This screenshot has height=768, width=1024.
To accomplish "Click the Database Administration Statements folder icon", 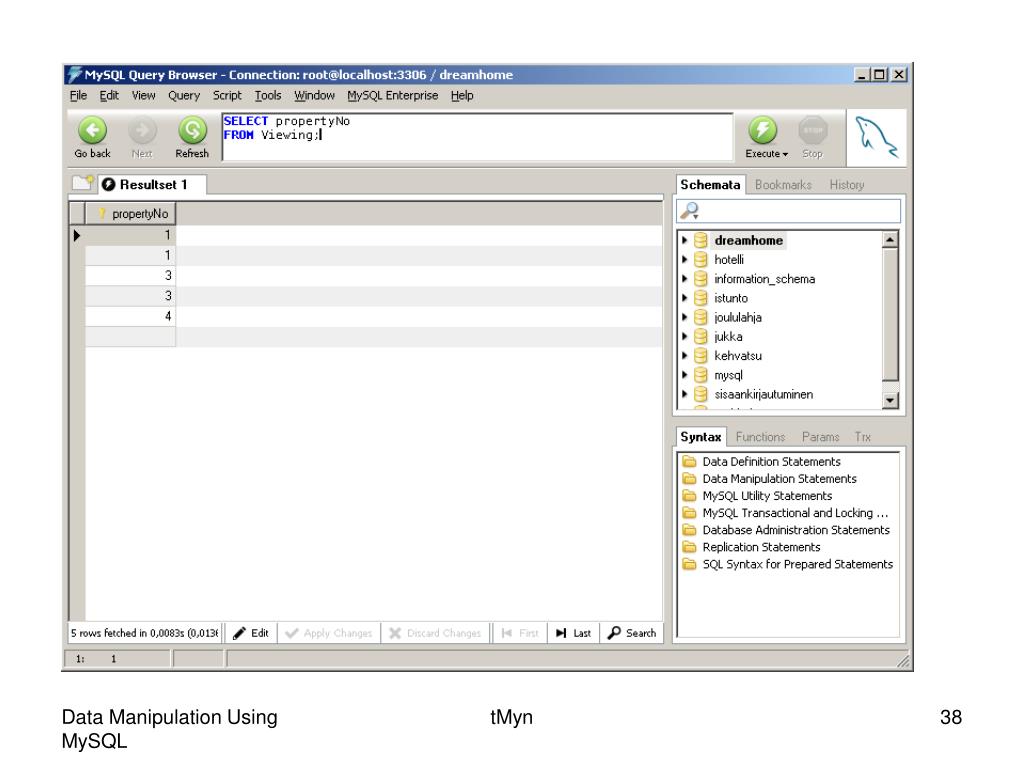I will pos(689,530).
